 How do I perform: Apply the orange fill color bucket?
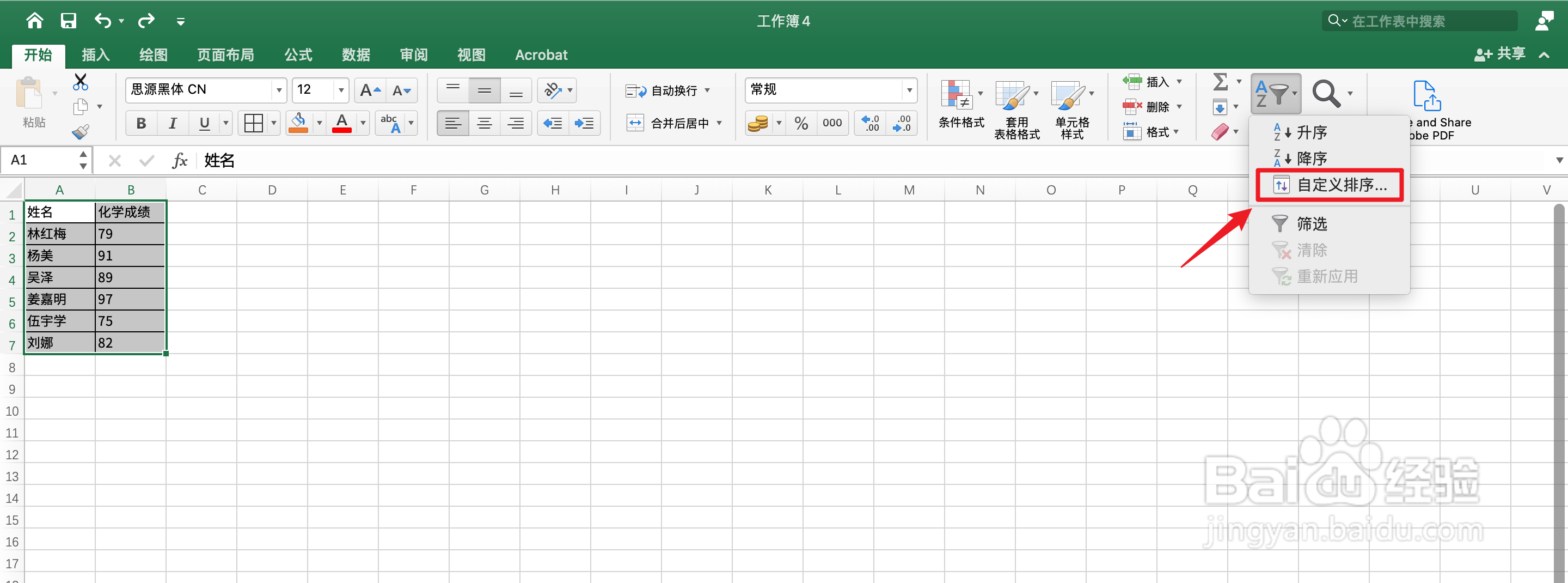click(298, 123)
